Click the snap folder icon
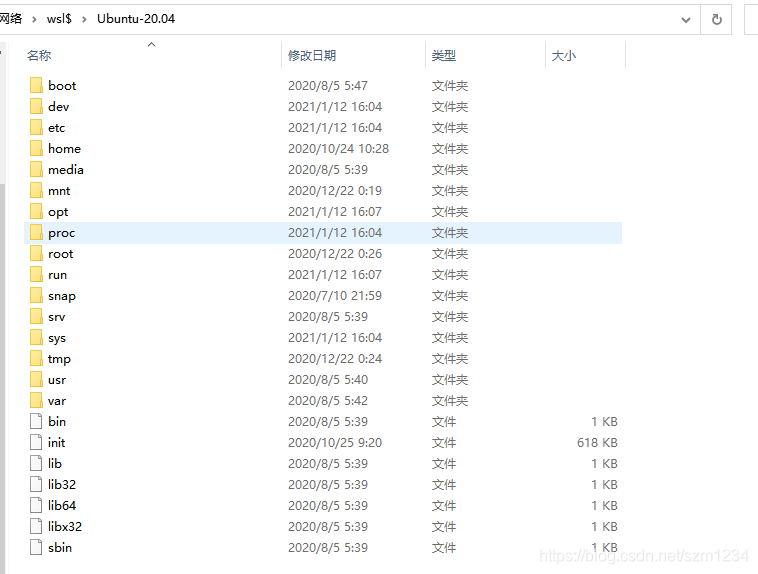758x574 pixels. click(36, 295)
